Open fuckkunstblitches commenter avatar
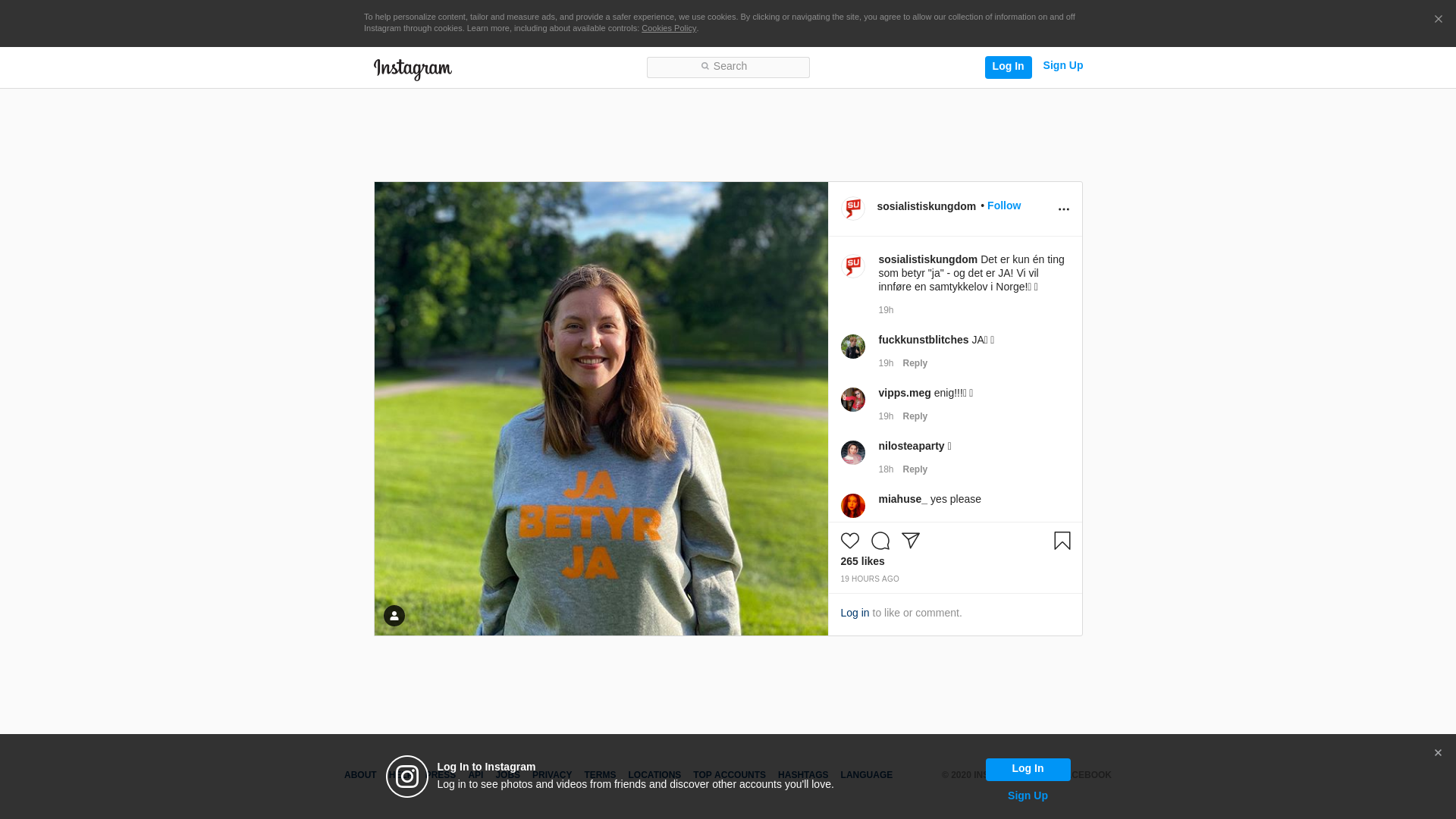This screenshot has height=819, width=1456. (x=853, y=347)
